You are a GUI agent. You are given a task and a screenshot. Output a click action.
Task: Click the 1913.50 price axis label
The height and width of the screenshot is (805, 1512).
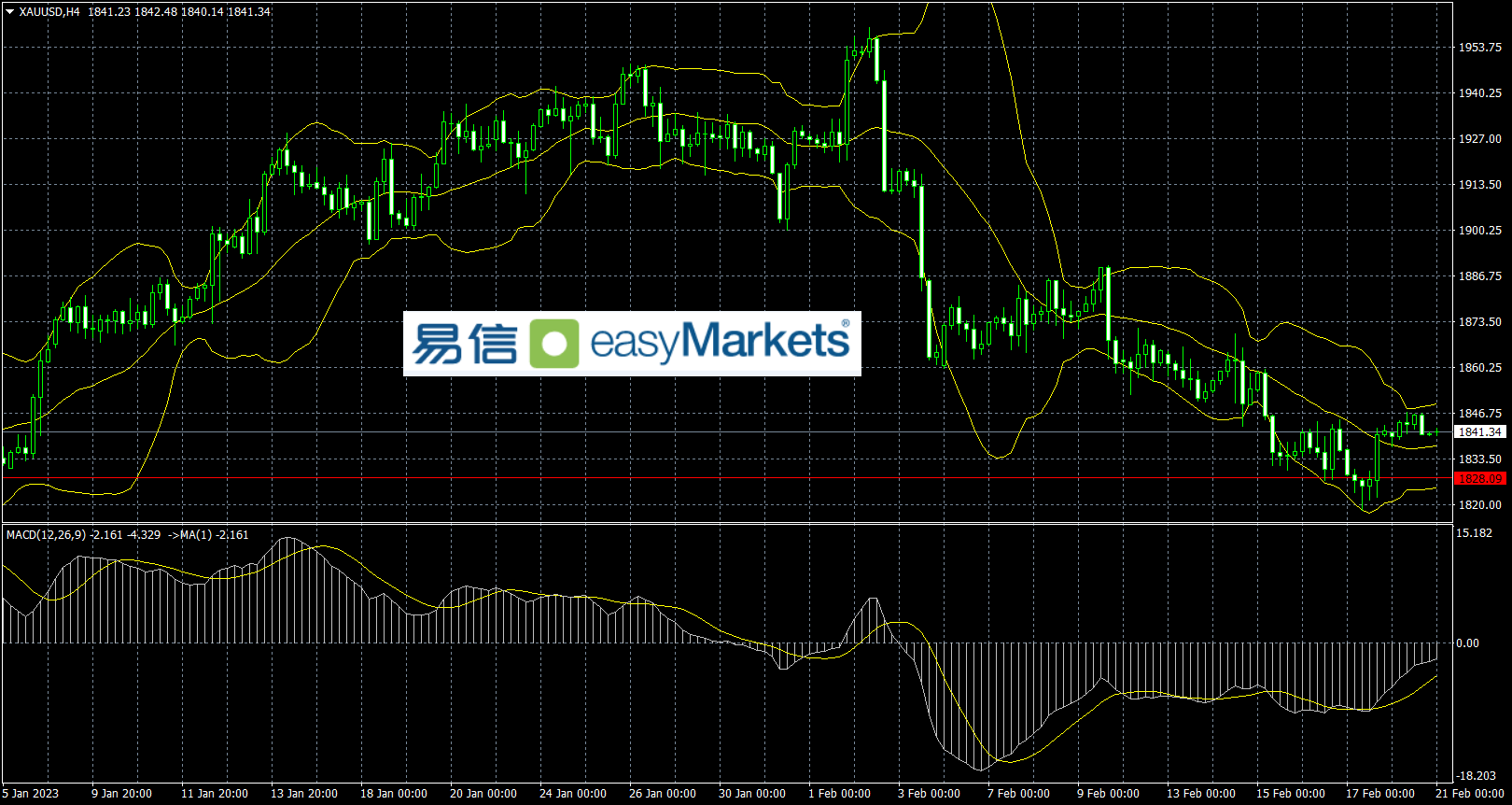coord(1480,185)
